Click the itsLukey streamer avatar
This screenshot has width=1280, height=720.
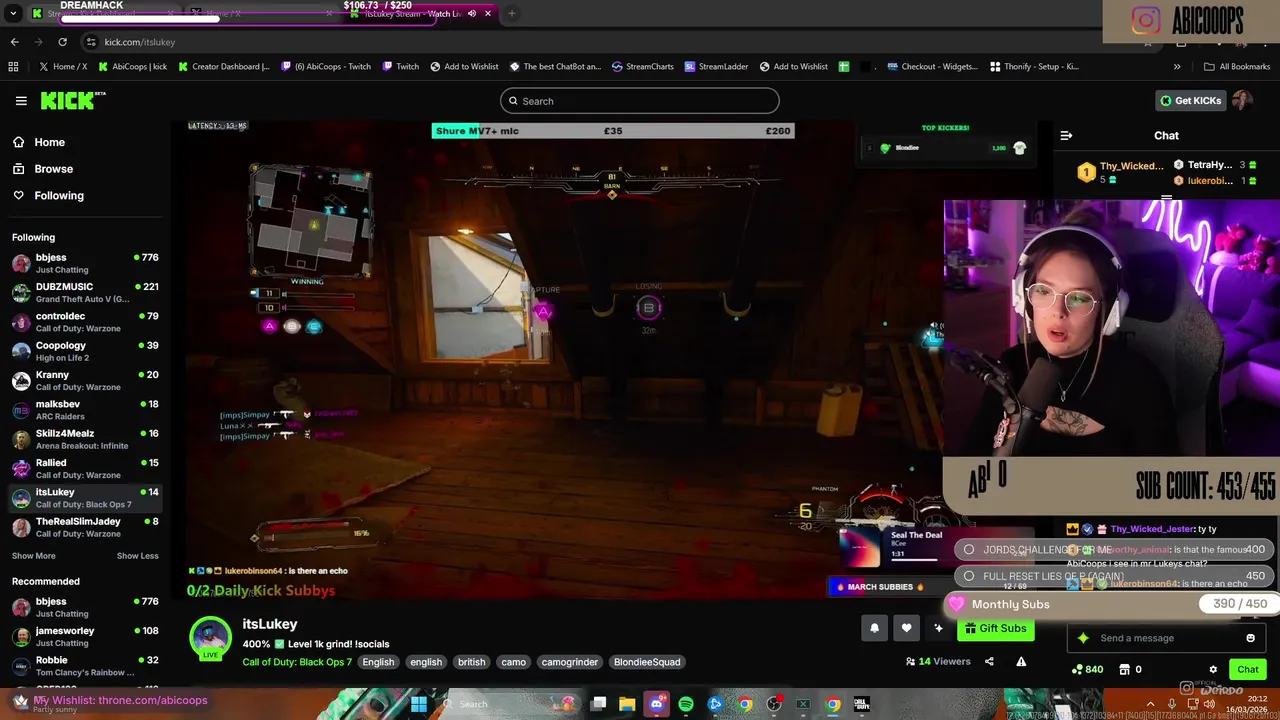pyautogui.click(x=210, y=638)
